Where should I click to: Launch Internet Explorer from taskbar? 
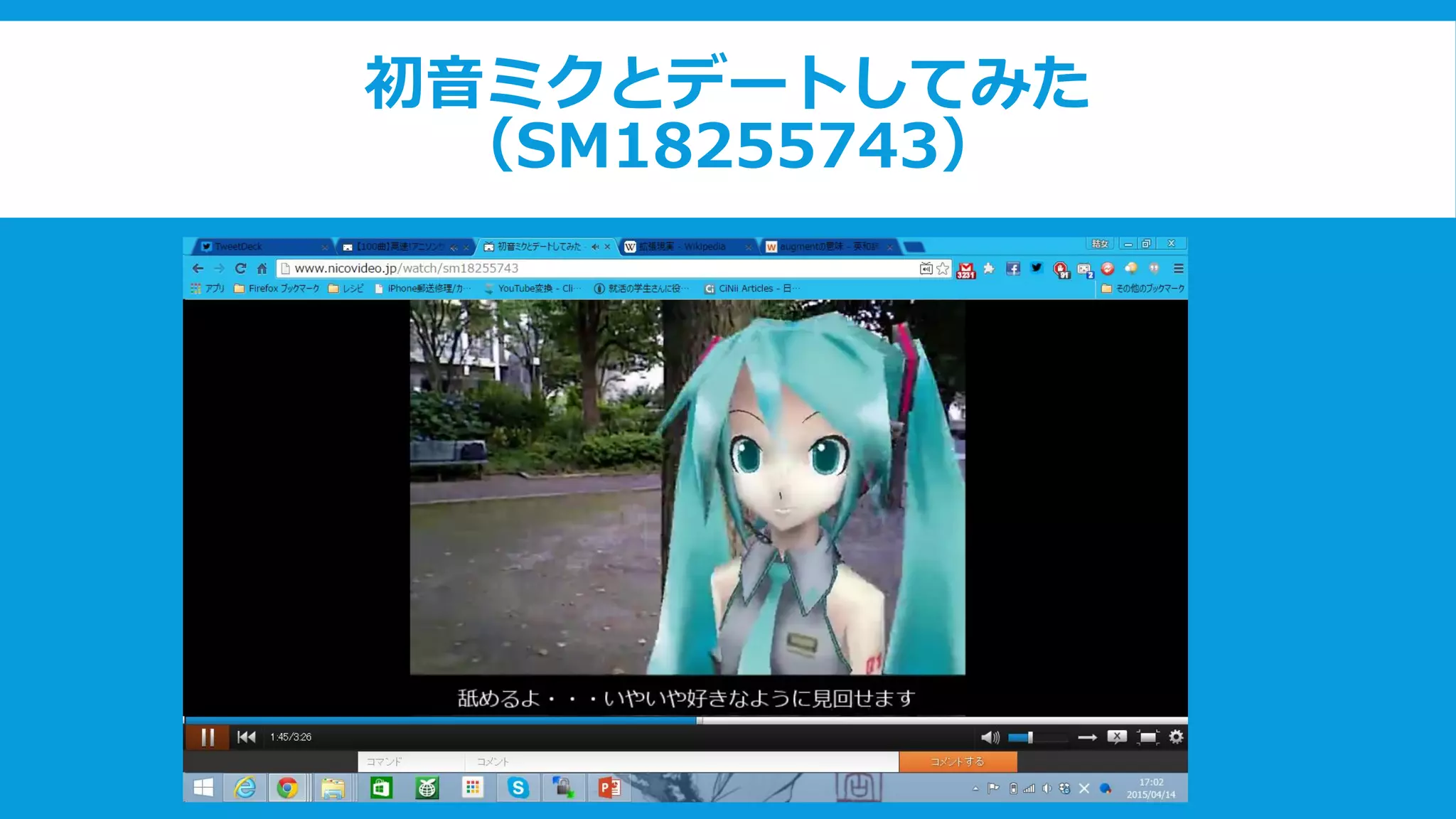tap(245, 788)
